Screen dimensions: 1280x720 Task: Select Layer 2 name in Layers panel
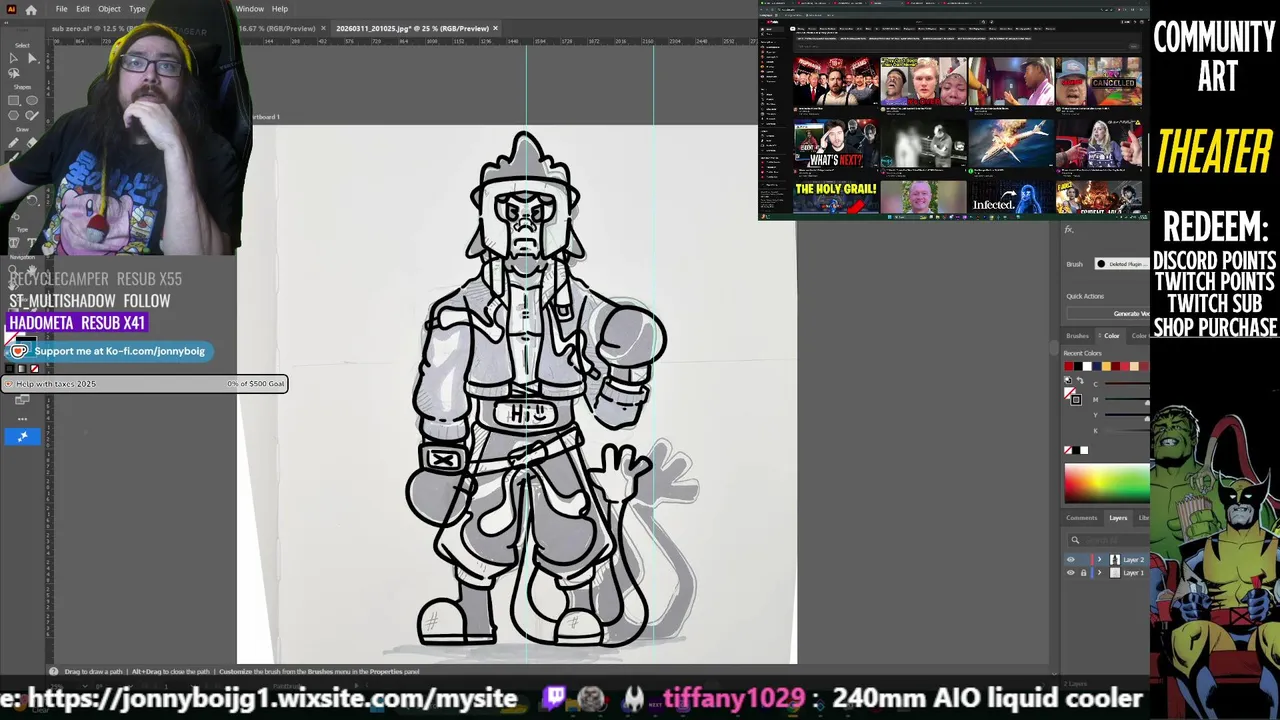(1134, 560)
